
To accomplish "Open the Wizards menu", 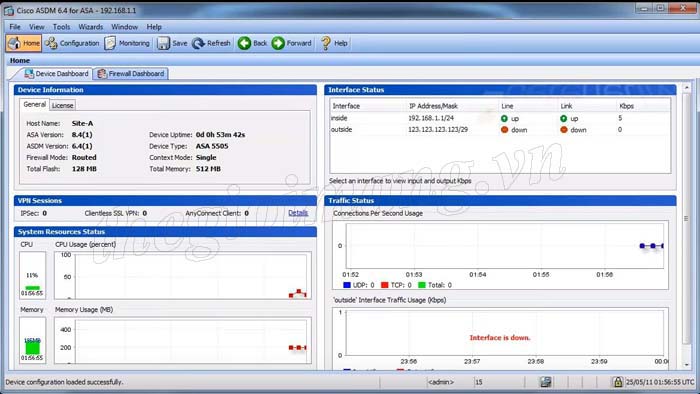I will click(x=91, y=27).
